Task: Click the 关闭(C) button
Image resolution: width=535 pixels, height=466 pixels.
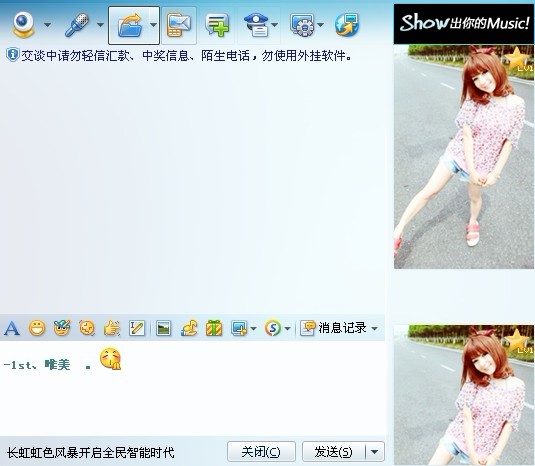Action: tap(261, 452)
